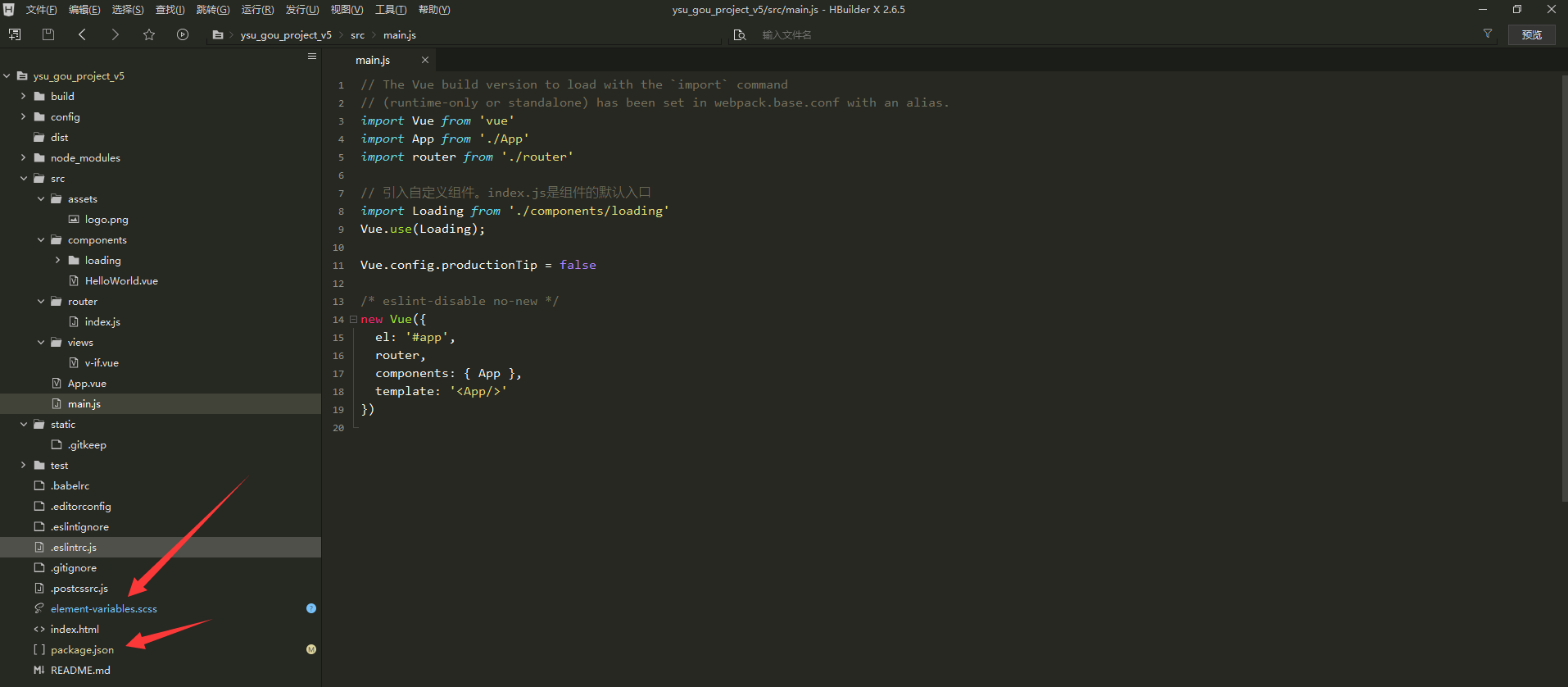Click the index.html code brackets icon
Image resolution: width=1568 pixels, height=687 pixels.
(39, 629)
